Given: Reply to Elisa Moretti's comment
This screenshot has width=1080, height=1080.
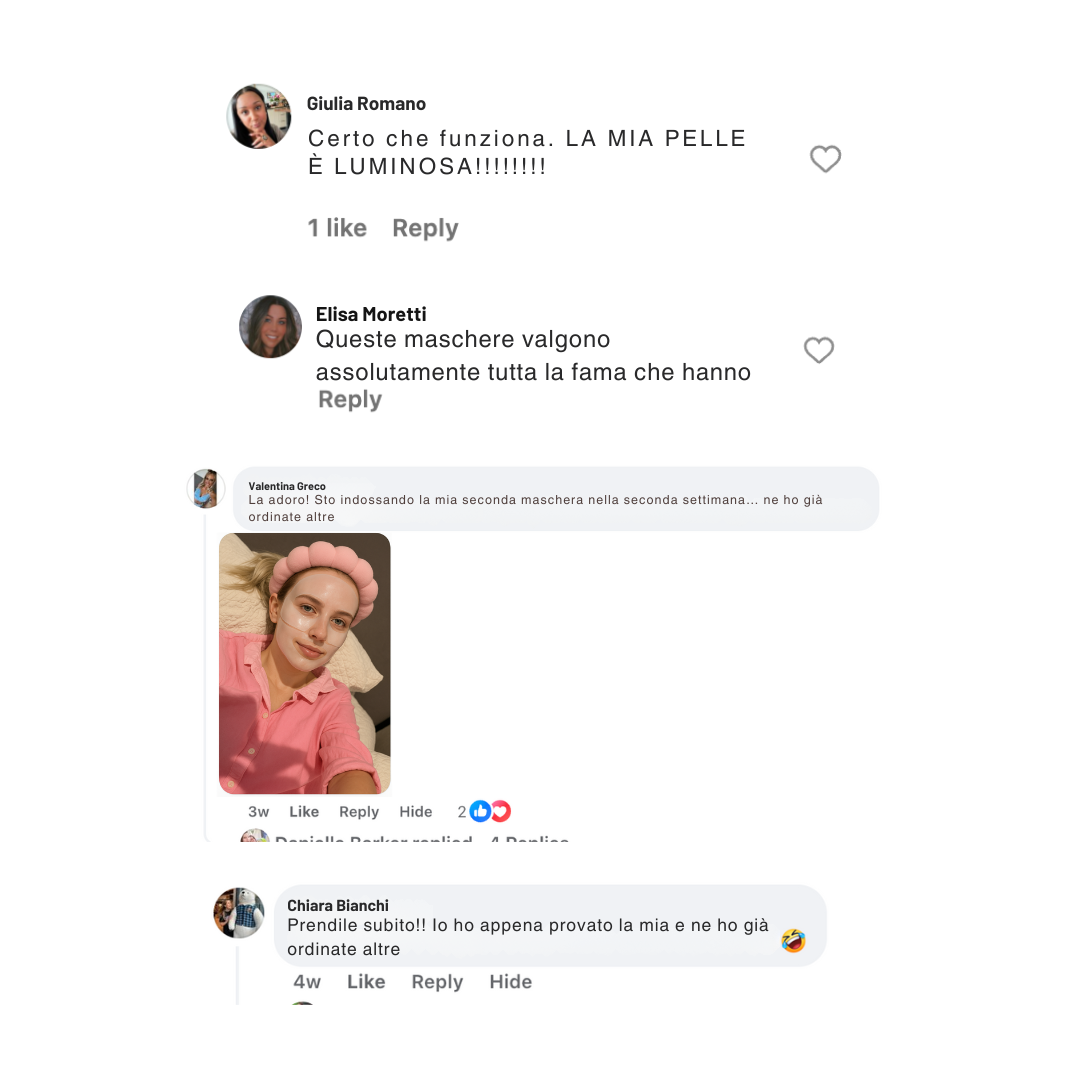Looking at the screenshot, I should coord(350,399).
